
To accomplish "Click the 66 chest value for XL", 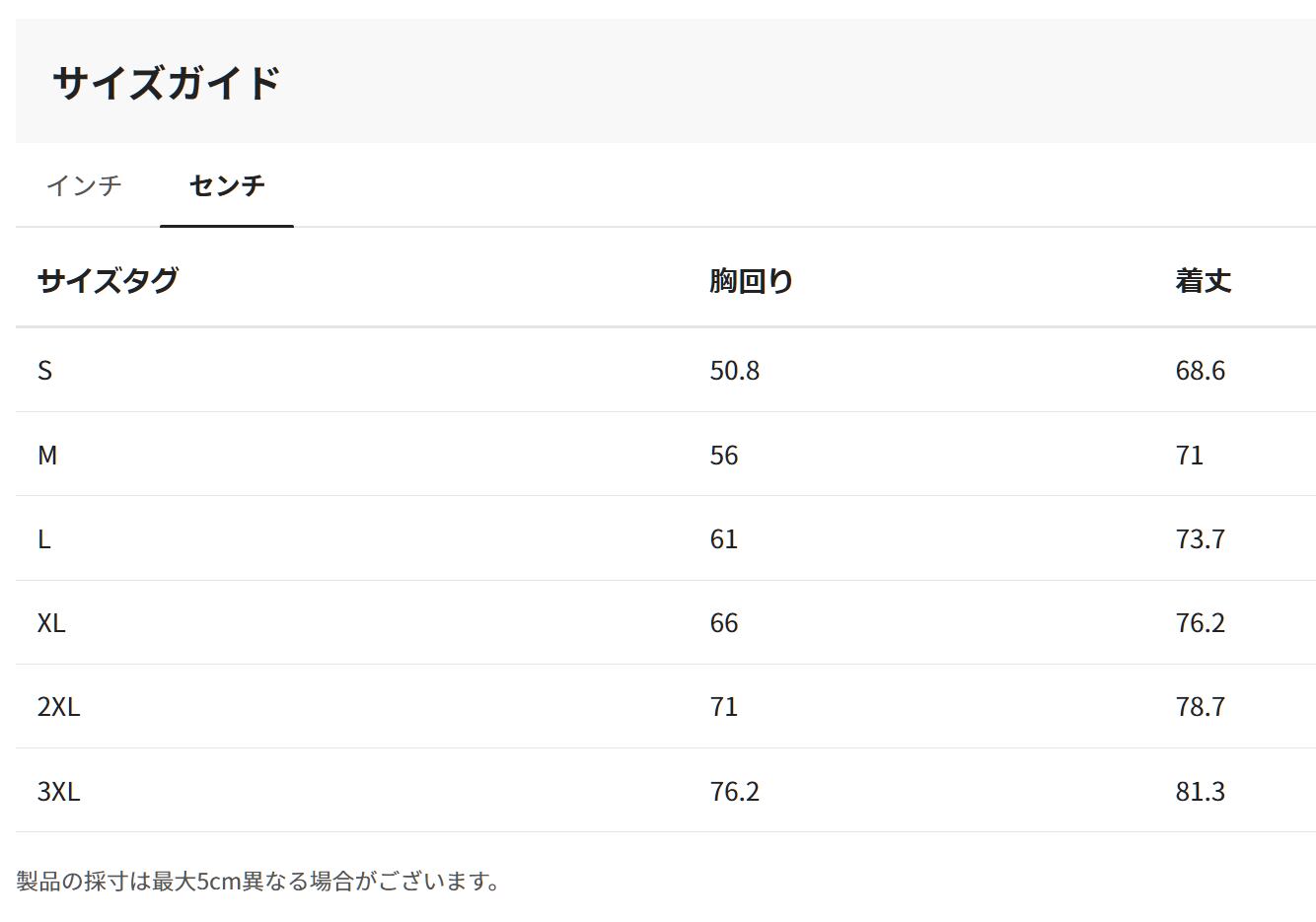I will 723,623.
